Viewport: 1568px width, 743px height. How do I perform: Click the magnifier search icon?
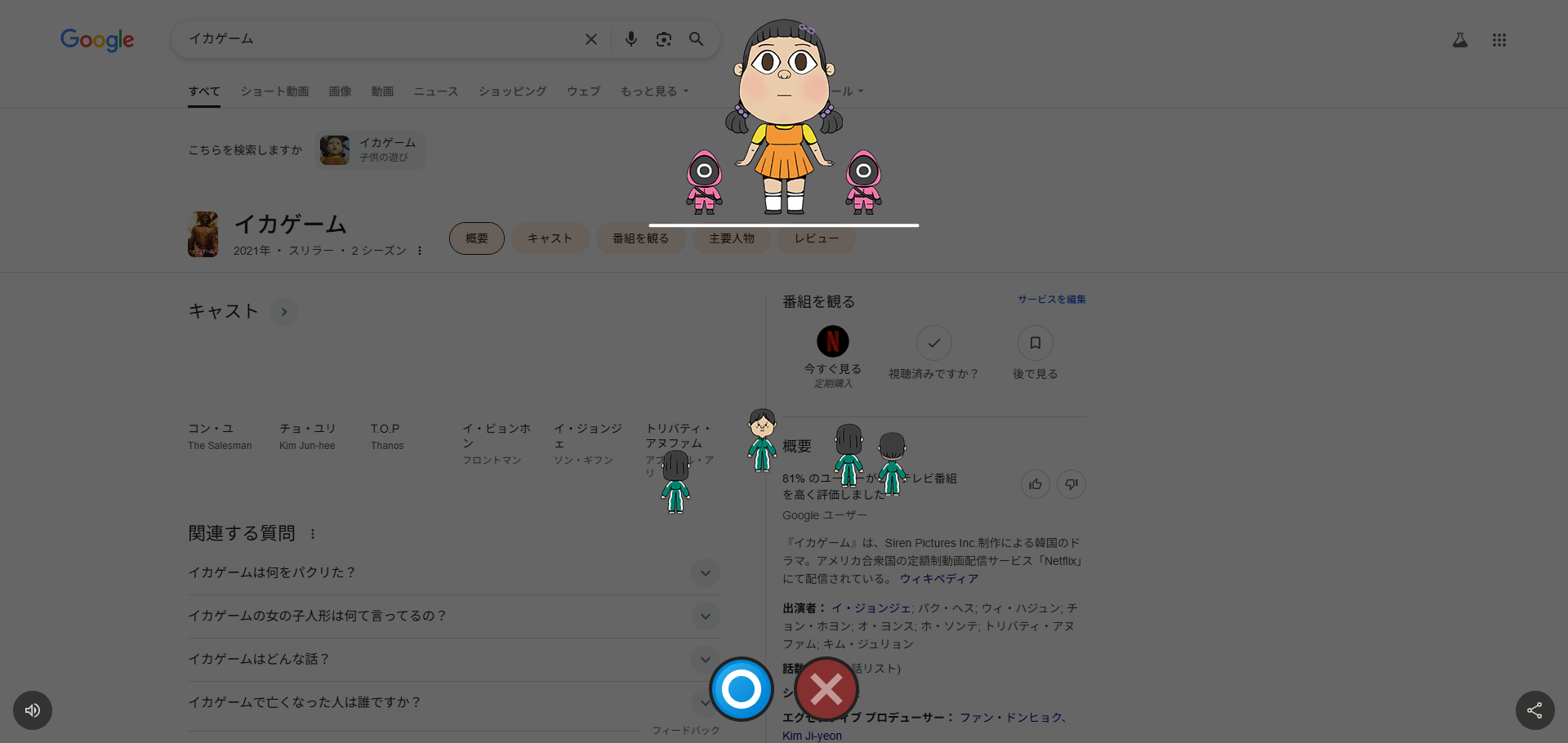click(x=696, y=39)
